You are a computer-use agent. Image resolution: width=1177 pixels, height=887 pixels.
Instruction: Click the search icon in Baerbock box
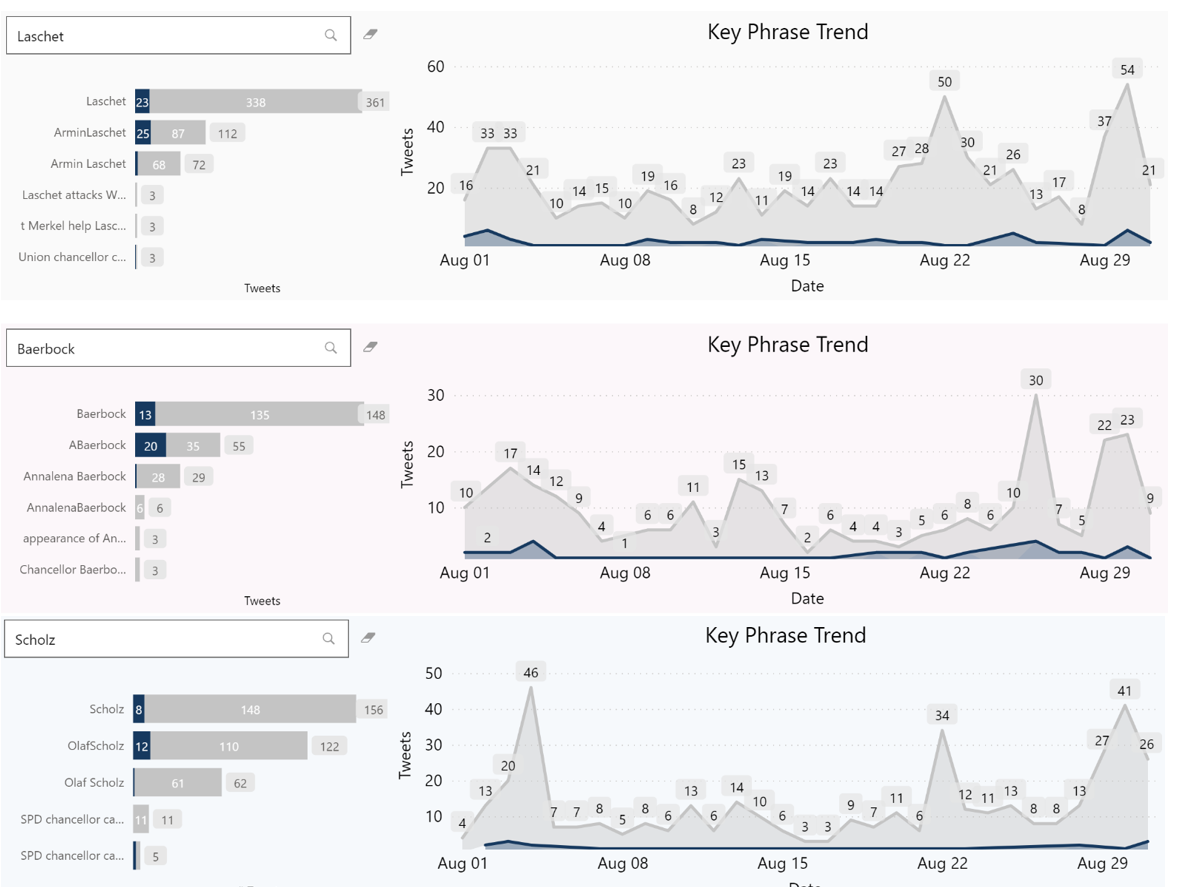330,348
